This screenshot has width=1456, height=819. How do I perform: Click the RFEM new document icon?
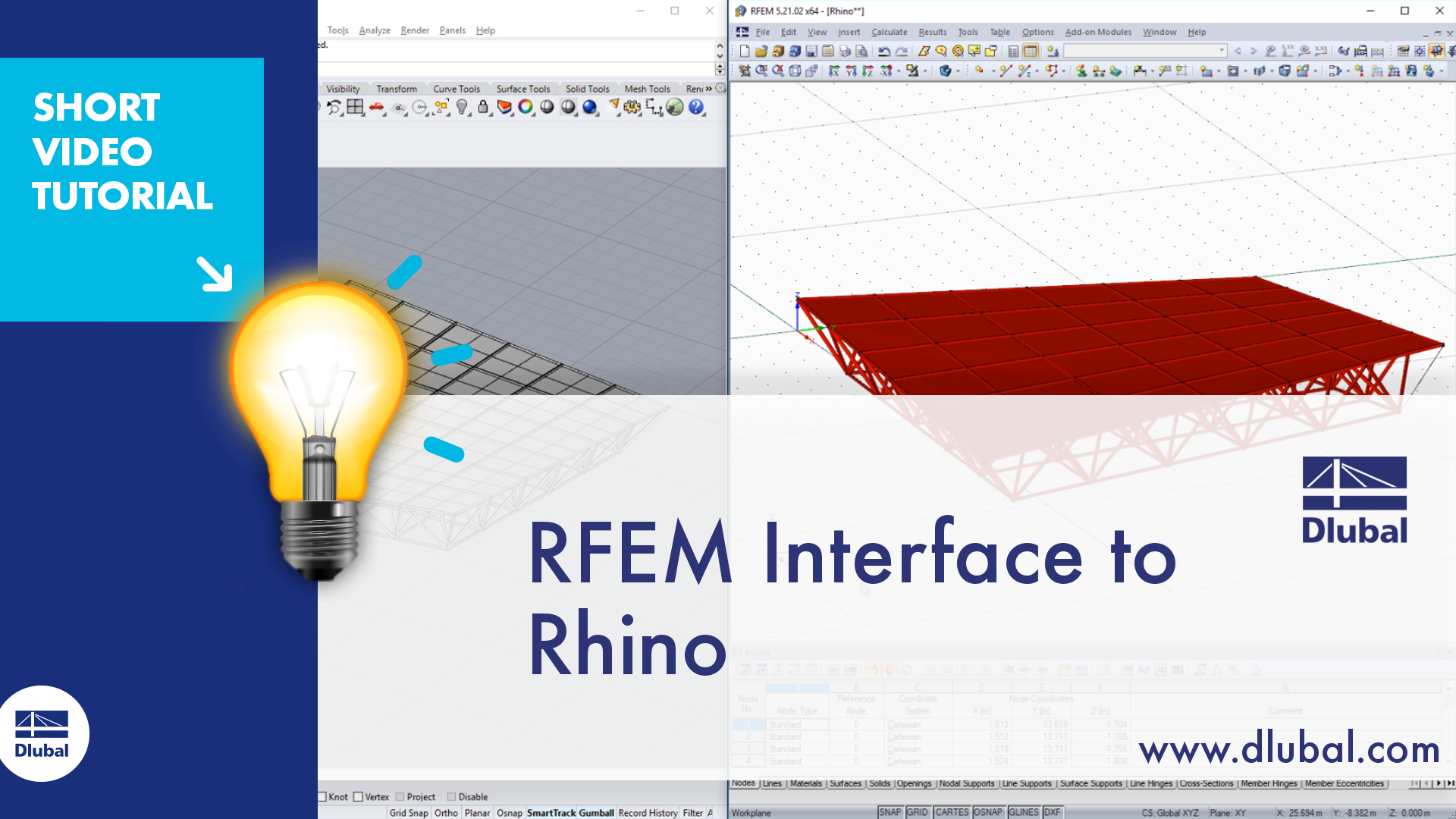tap(745, 52)
